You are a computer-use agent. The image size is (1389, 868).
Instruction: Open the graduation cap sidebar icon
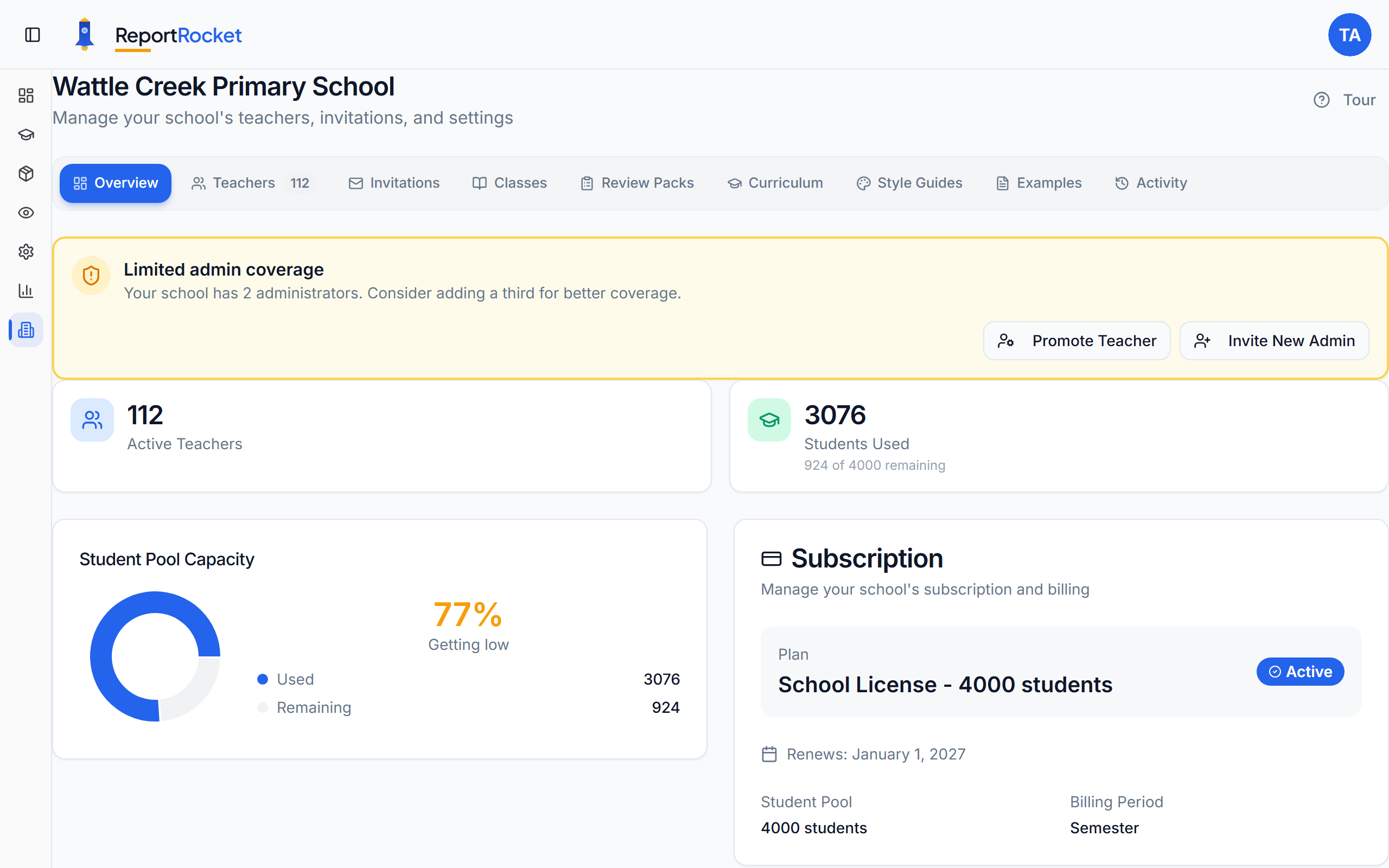26,135
